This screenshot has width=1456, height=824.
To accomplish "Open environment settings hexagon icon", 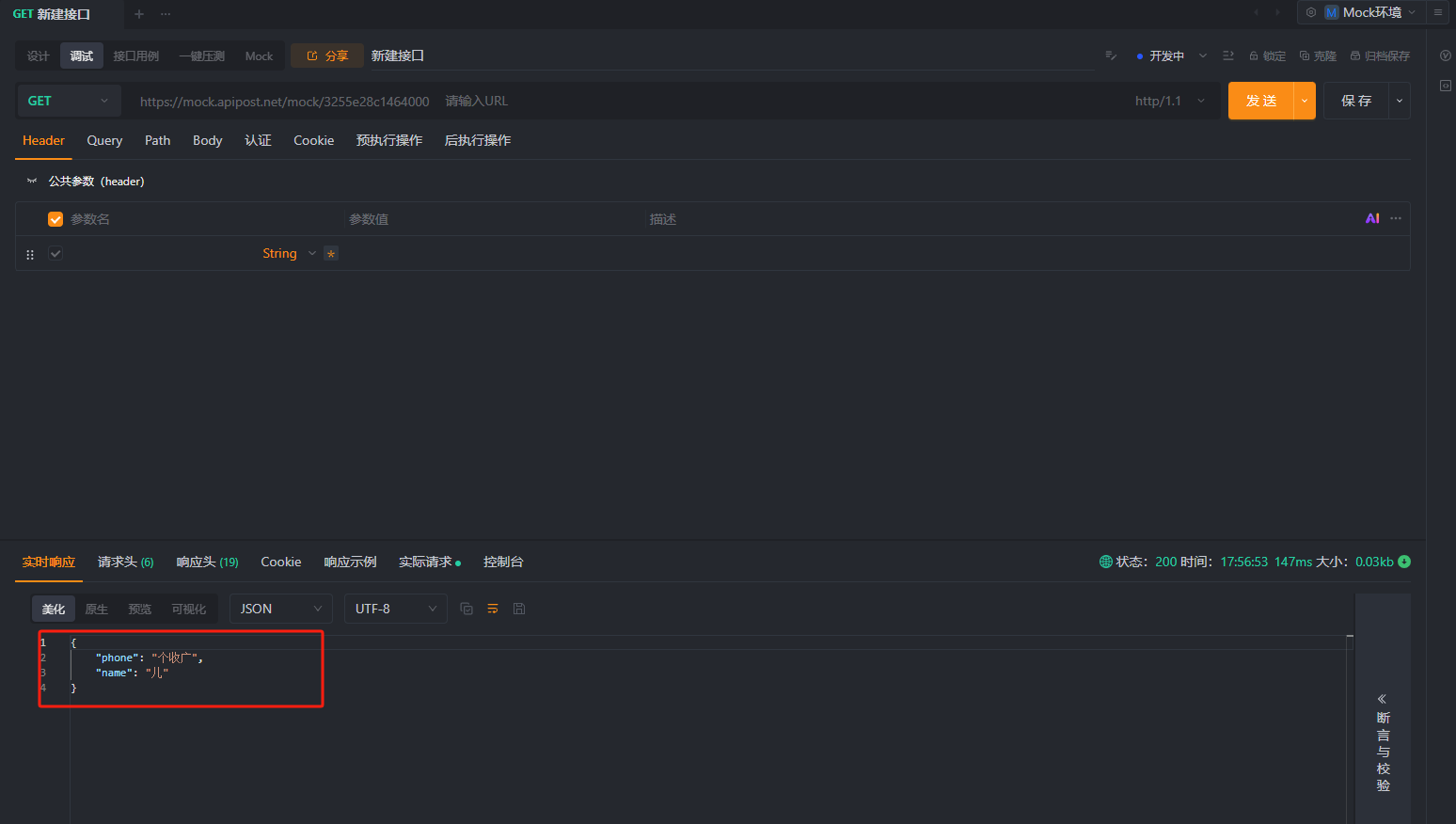I will [x=1311, y=12].
